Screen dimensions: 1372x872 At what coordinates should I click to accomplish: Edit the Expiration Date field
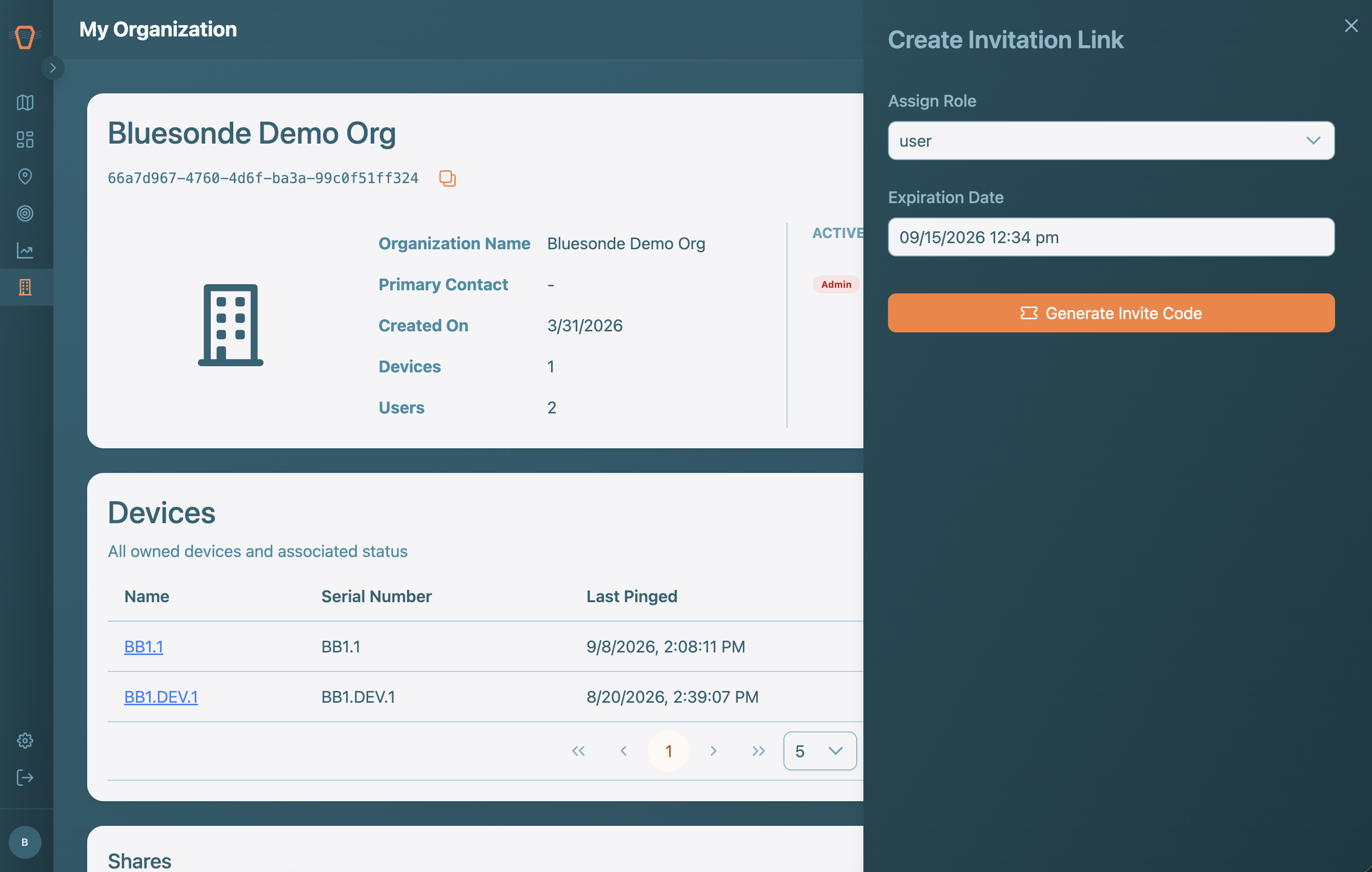point(1111,237)
